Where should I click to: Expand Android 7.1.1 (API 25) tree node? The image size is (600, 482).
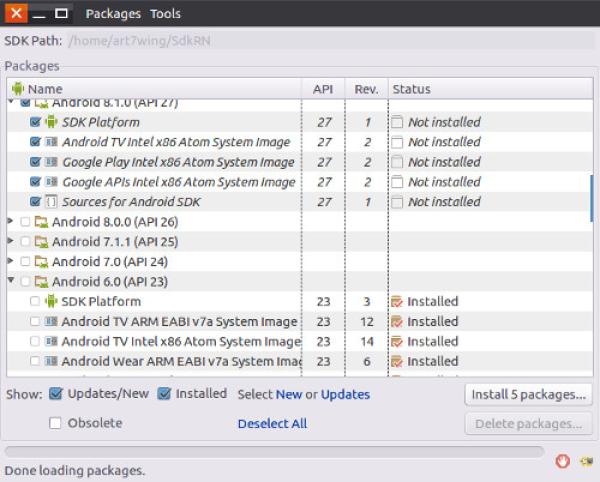click(12, 242)
